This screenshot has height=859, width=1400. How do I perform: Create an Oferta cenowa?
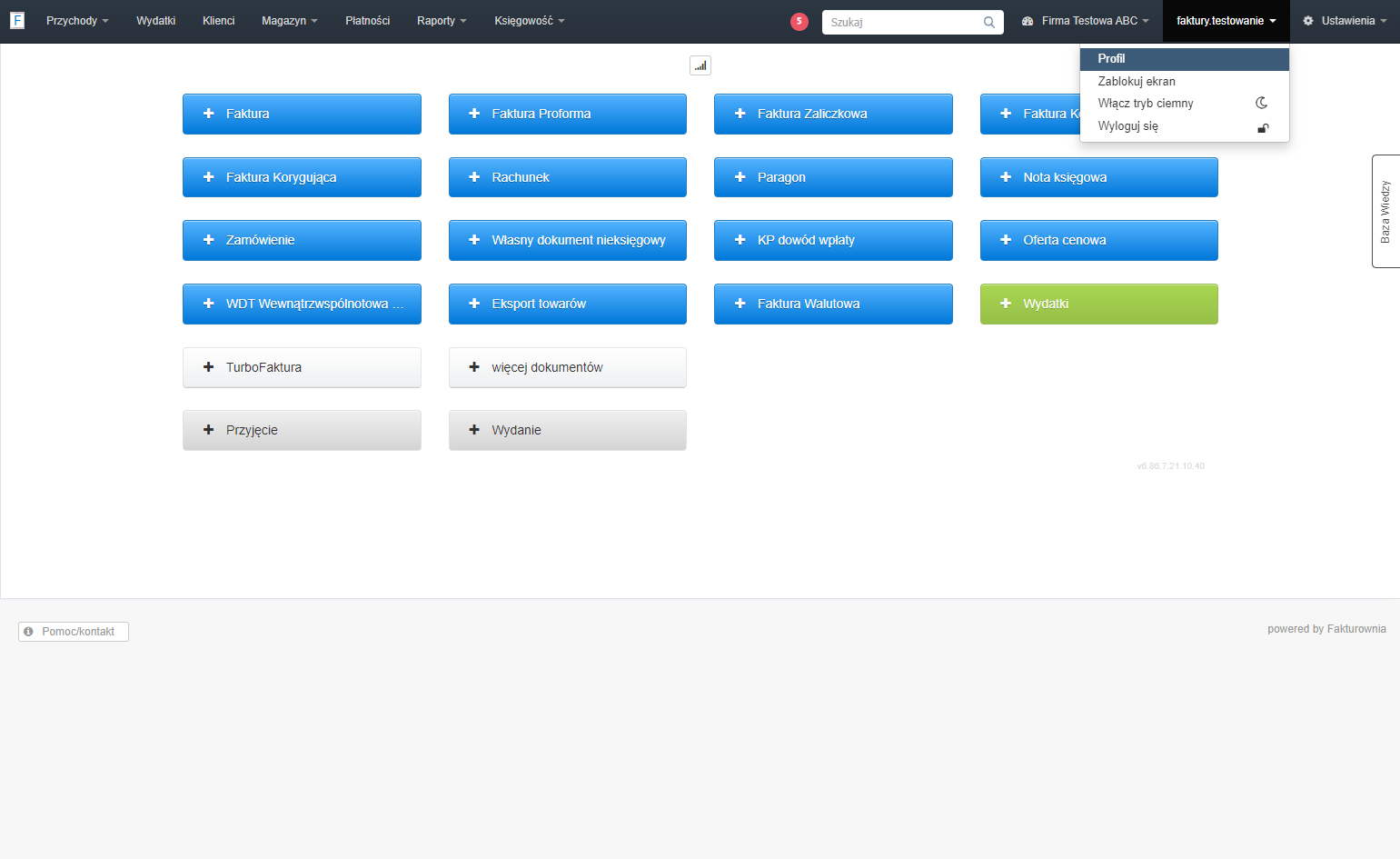[1099, 240]
